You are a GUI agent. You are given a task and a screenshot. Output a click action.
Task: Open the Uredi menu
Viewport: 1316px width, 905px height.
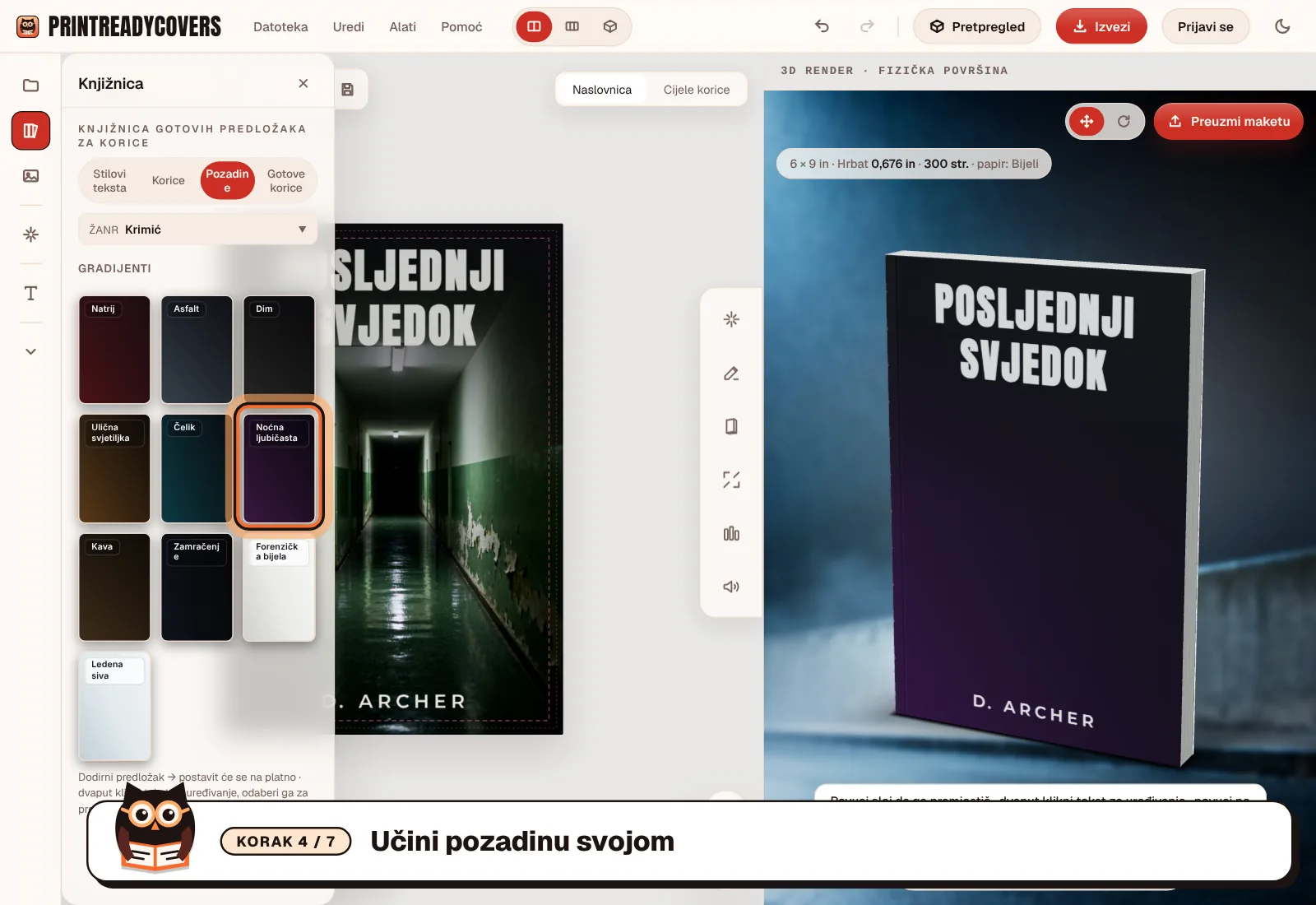(349, 27)
